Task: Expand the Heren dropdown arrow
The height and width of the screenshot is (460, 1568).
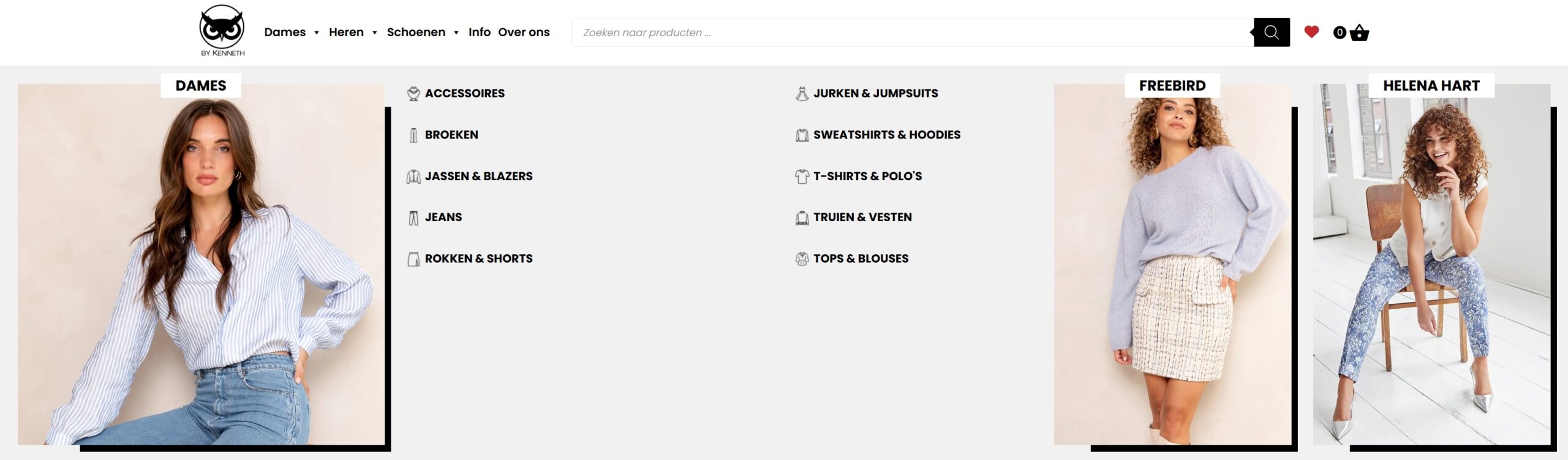Action: pos(374,33)
